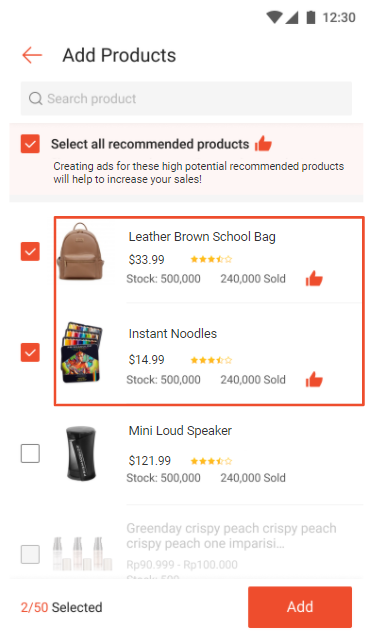
Task: Tap the Leather Brown School Bag star rating
Action: tap(211, 259)
